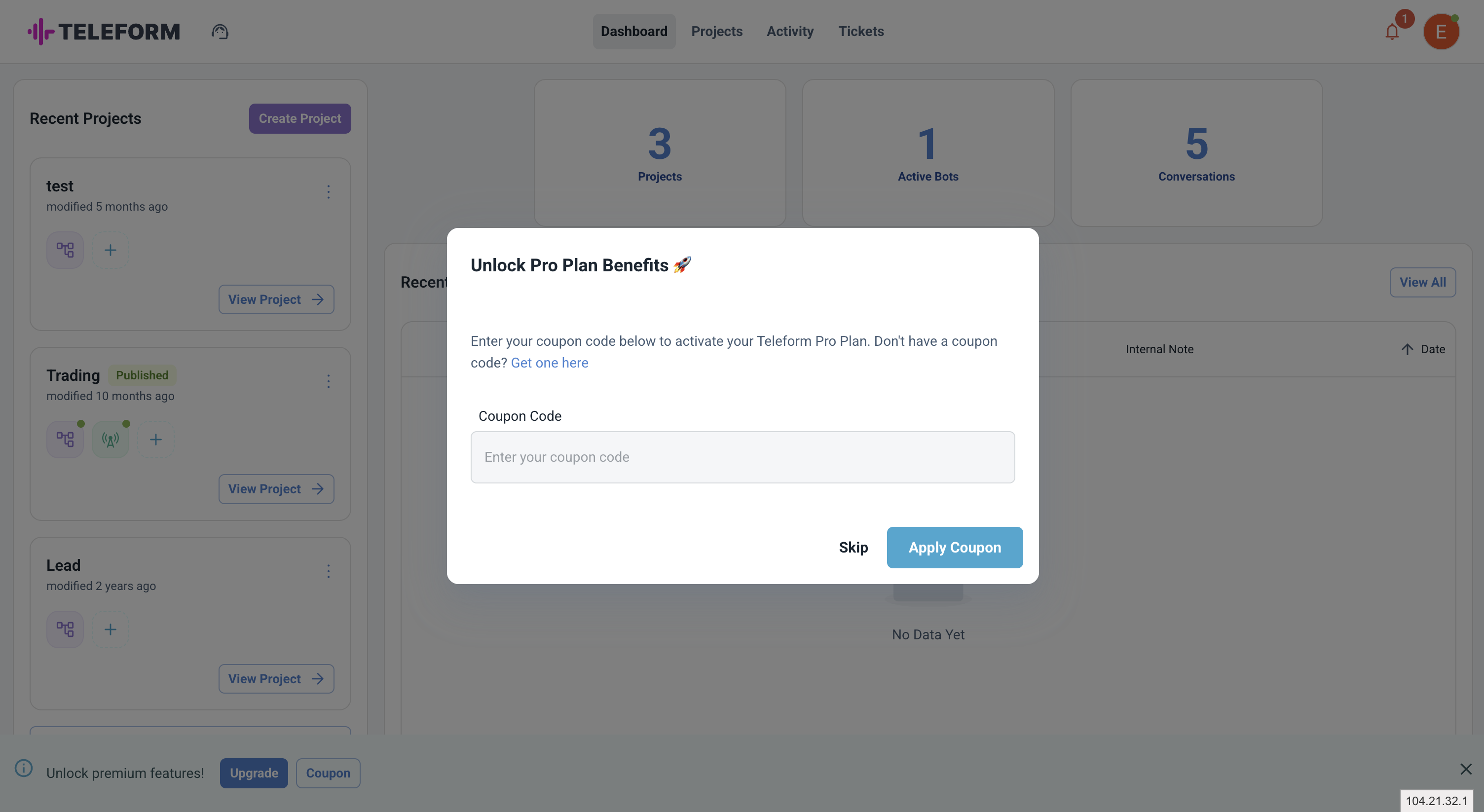The height and width of the screenshot is (812, 1484).
Task: Open flow icon in Lead project
Action: pyautogui.click(x=65, y=629)
